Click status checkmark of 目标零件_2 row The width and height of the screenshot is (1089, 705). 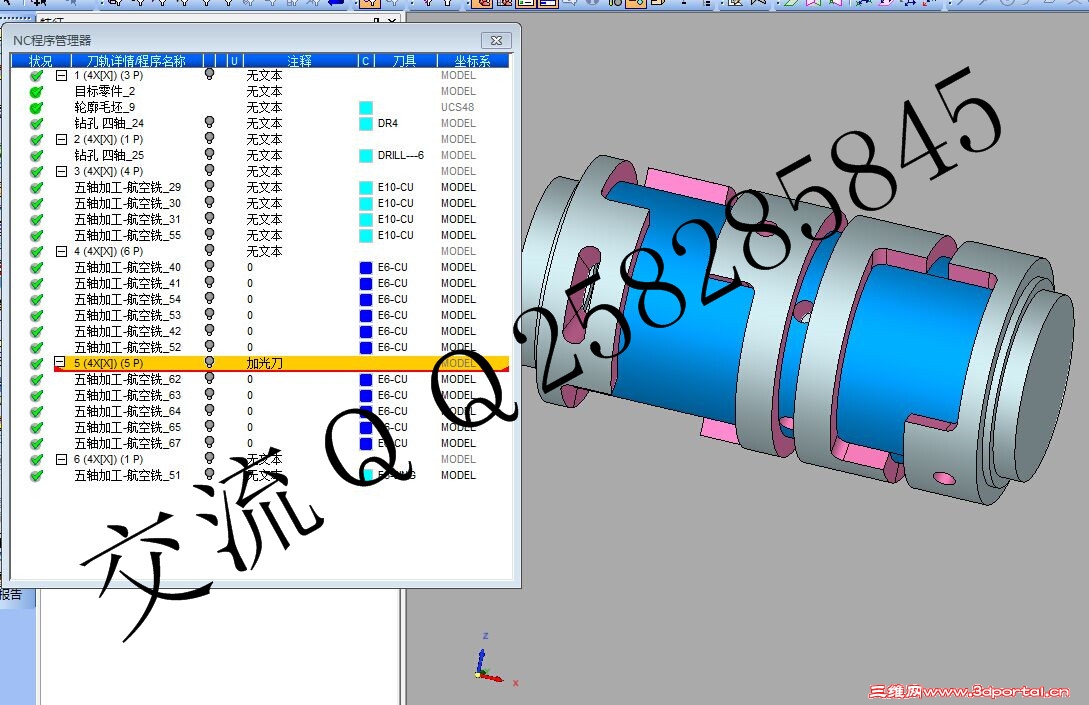click(x=36, y=92)
